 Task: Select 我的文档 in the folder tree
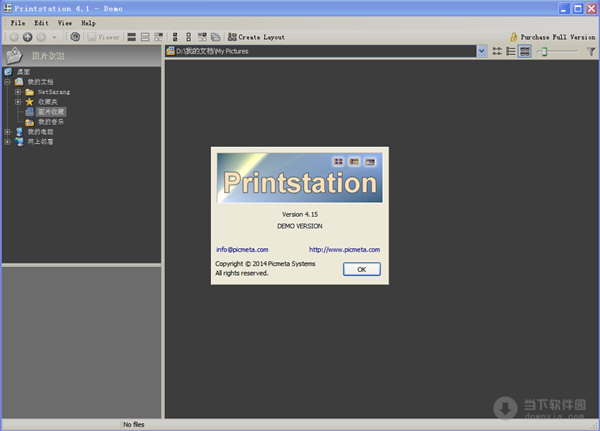[x=40, y=82]
